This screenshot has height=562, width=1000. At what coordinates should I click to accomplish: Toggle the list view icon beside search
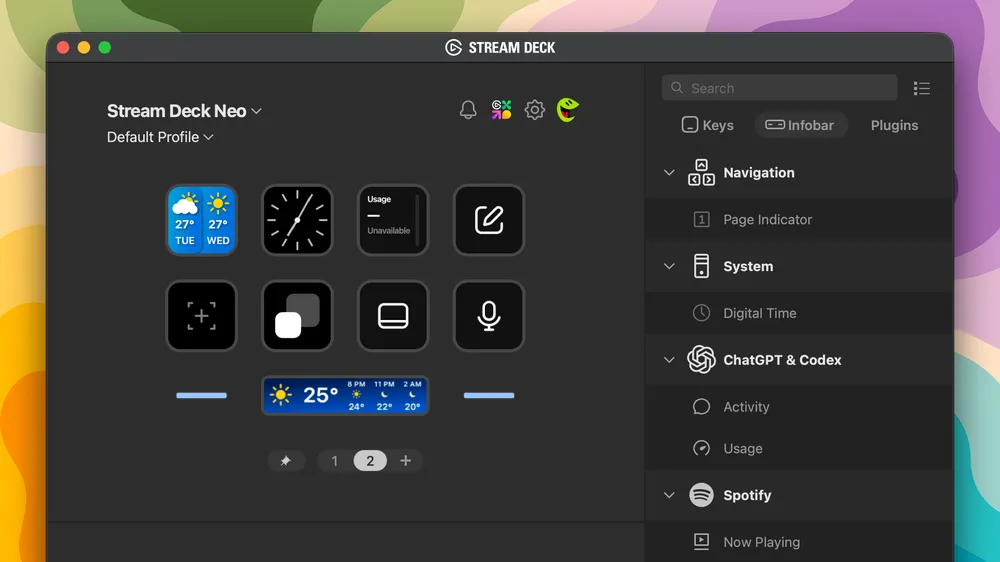pos(922,88)
